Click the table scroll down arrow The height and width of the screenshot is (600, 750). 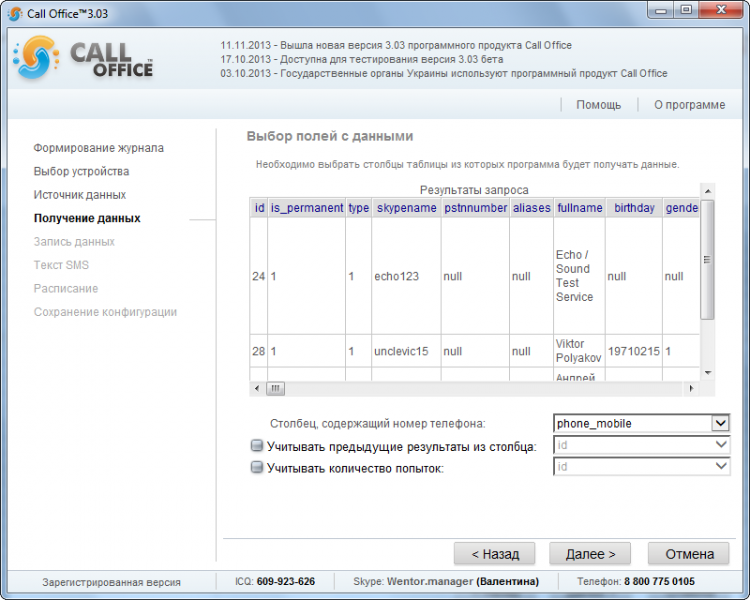[707, 373]
